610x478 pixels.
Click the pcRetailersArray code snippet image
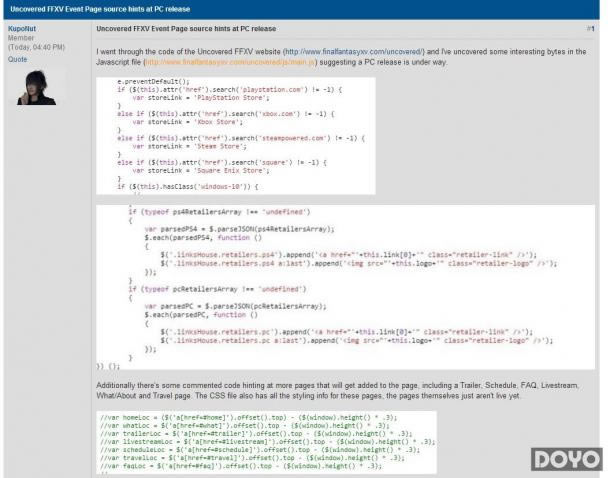coord(345,287)
